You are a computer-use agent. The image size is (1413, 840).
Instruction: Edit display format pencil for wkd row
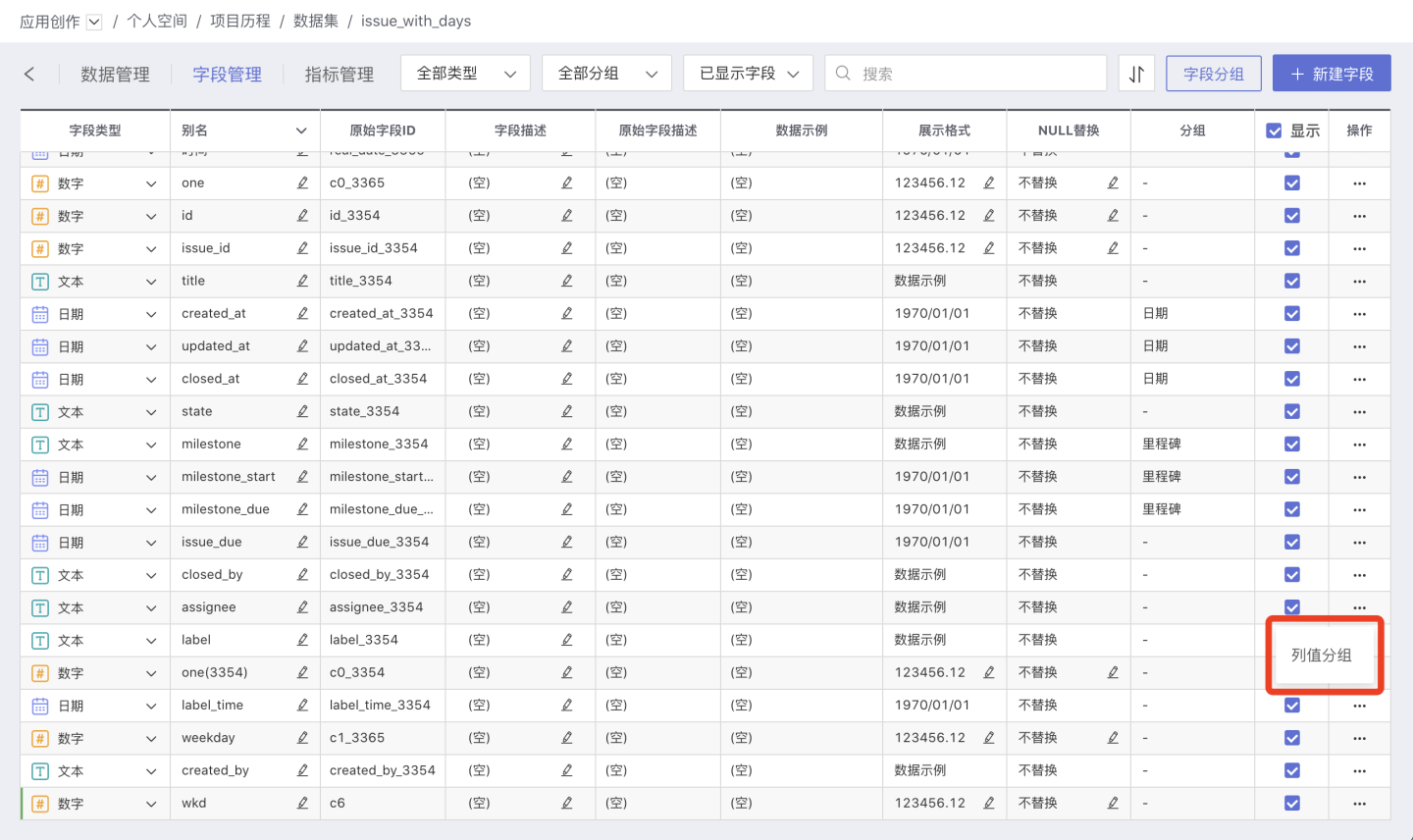click(988, 803)
